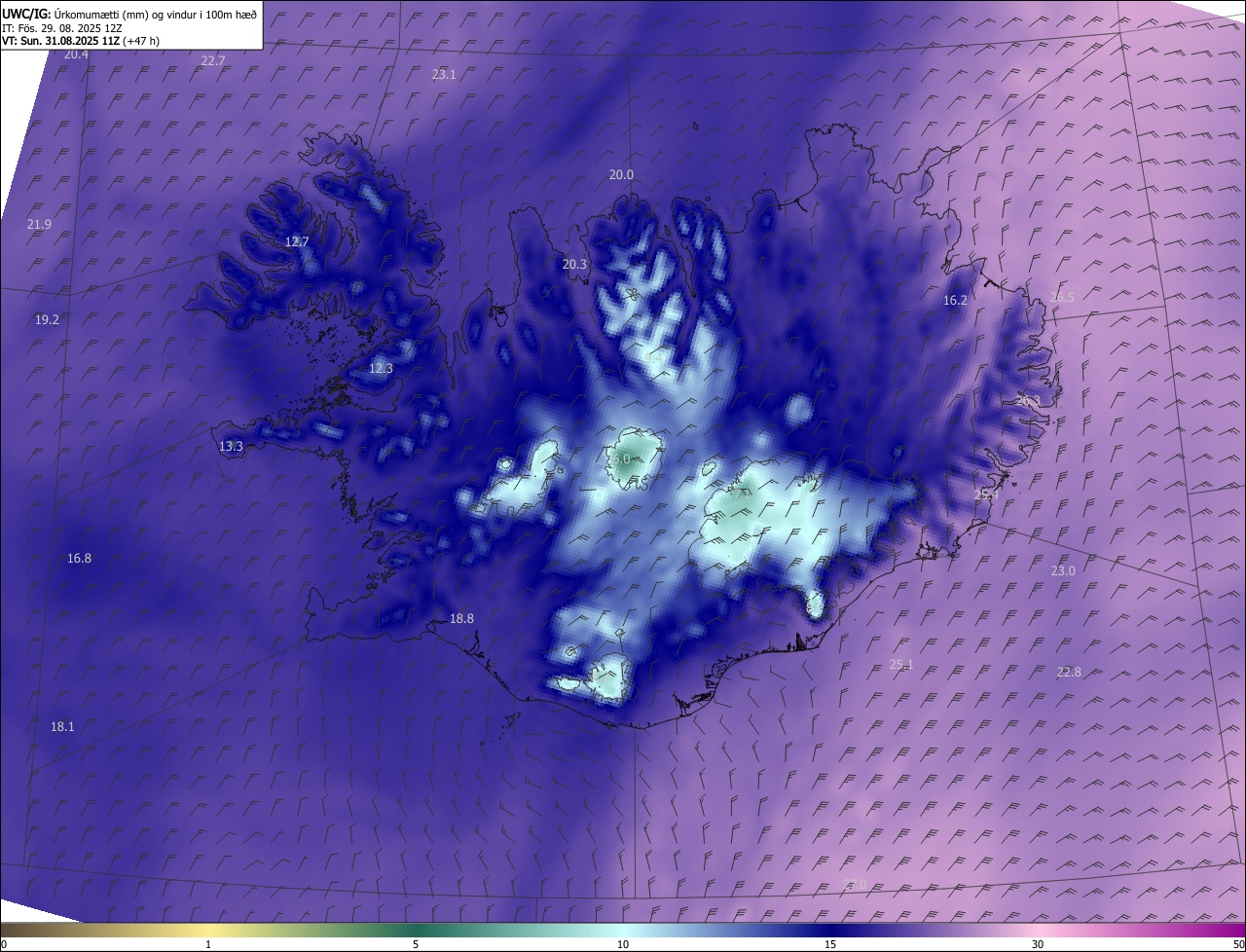The image size is (1246, 952).
Task: Click the 21.9 value label
Action: point(39,224)
